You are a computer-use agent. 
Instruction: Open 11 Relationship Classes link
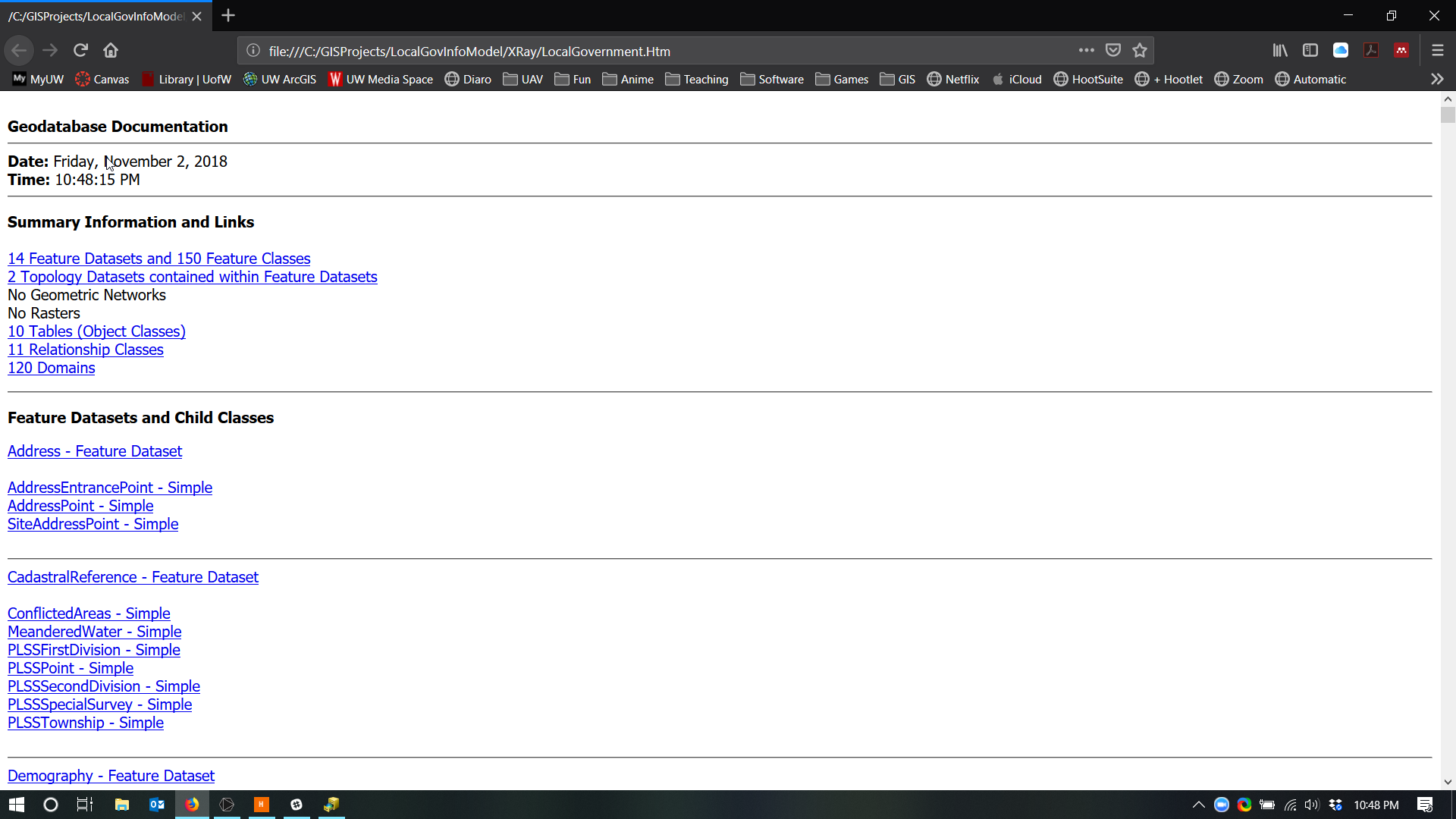tap(85, 350)
